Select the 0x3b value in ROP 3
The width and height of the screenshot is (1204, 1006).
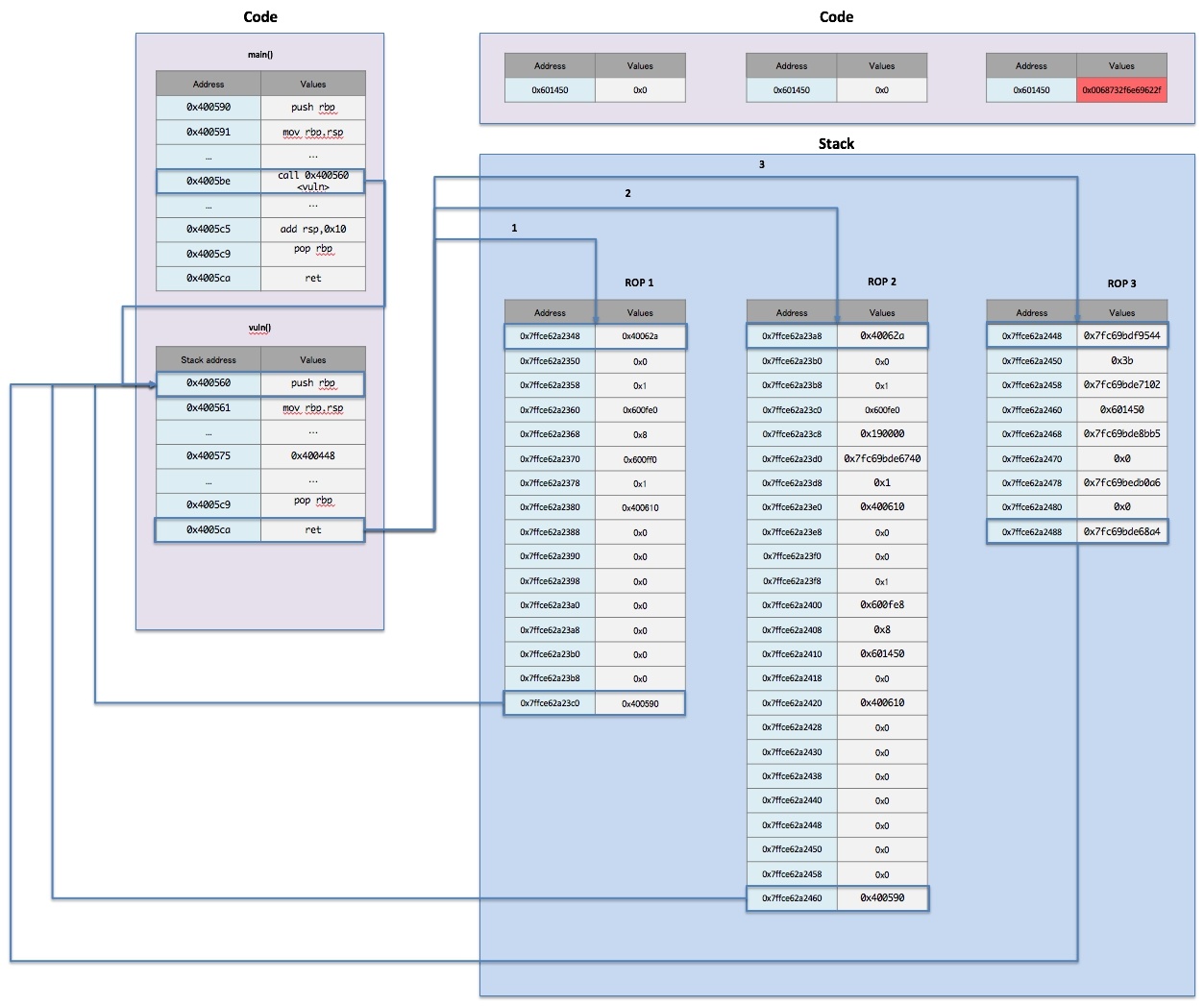[x=1121, y=360]
